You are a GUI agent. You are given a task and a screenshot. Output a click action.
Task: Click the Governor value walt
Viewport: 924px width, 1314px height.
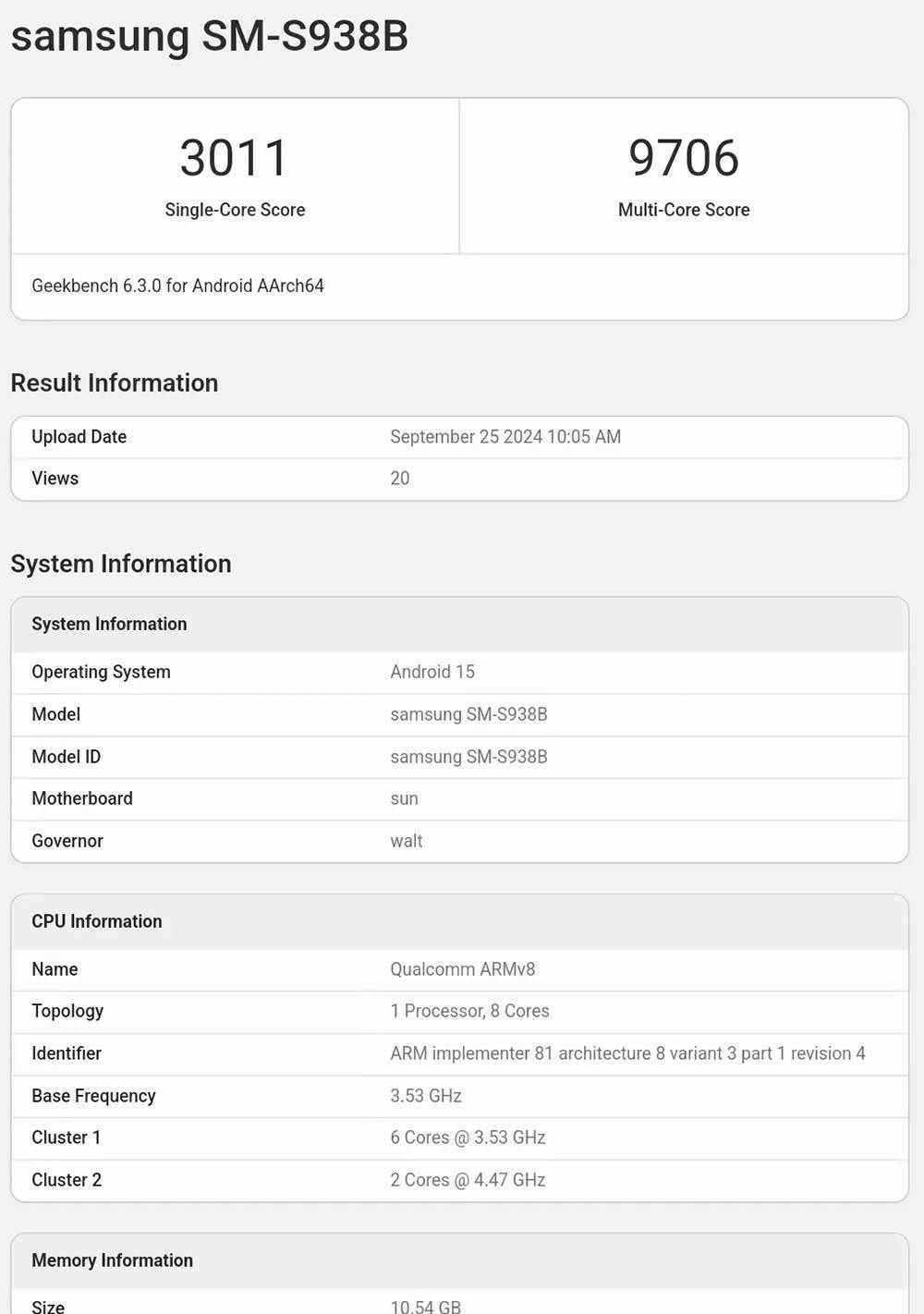point(407,841)
